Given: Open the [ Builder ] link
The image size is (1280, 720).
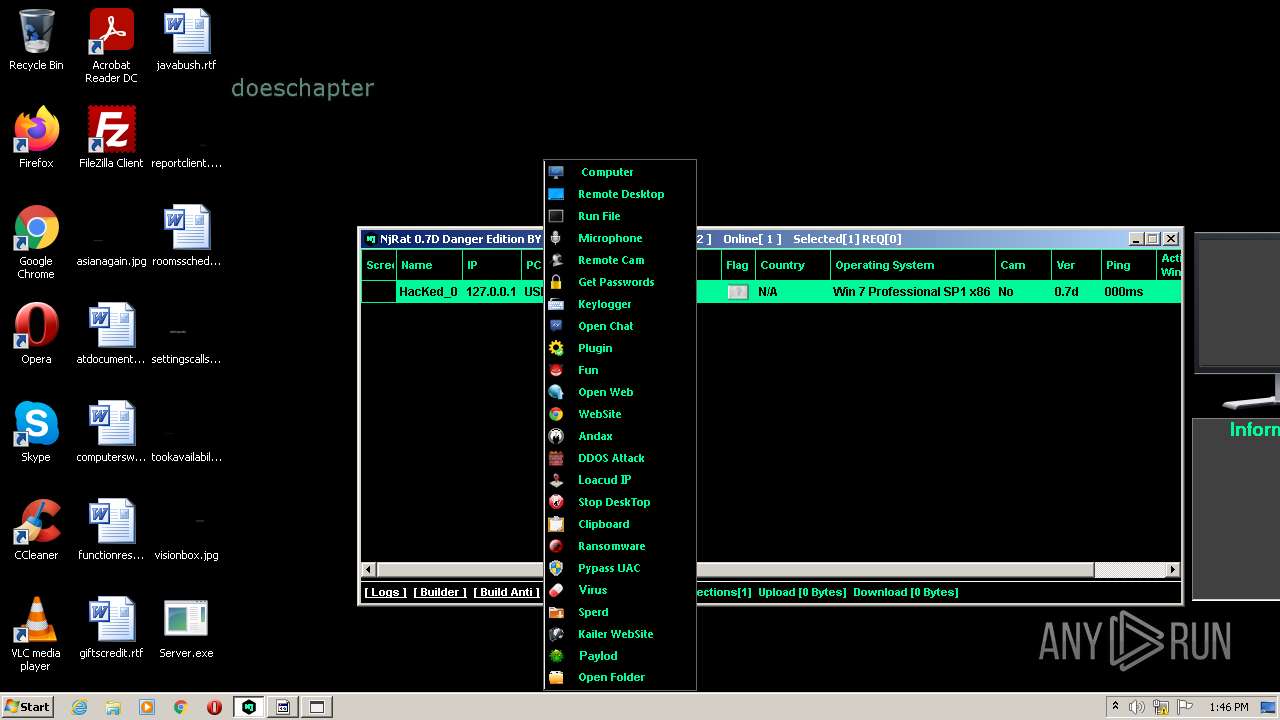Looking at the screenshot, I should (440, 592).
